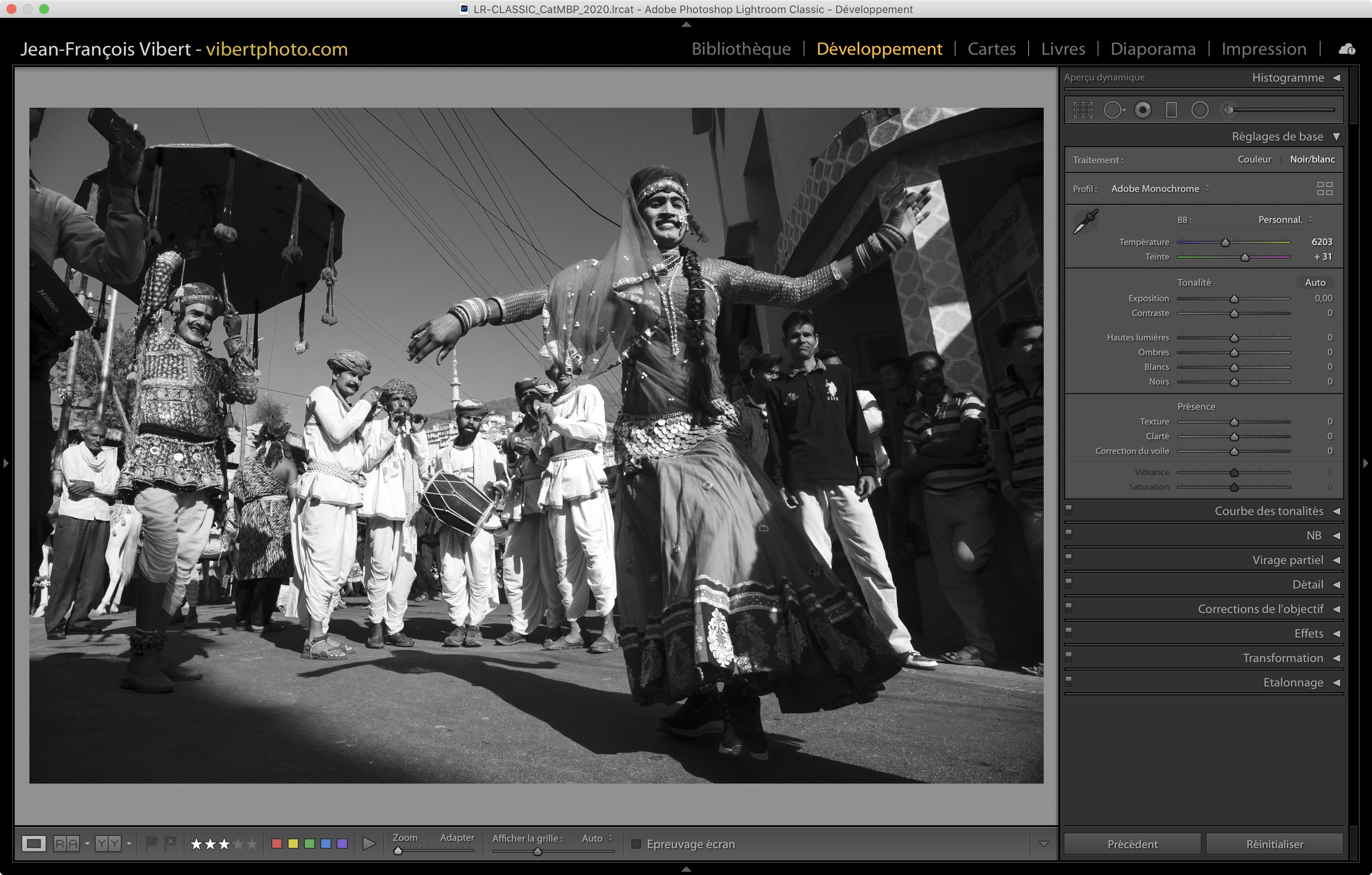Image resolution: width=1372 pixels, height=875 pixels.
Task: Select the Radial Filter tool
Action: (x=1200, y=110)
